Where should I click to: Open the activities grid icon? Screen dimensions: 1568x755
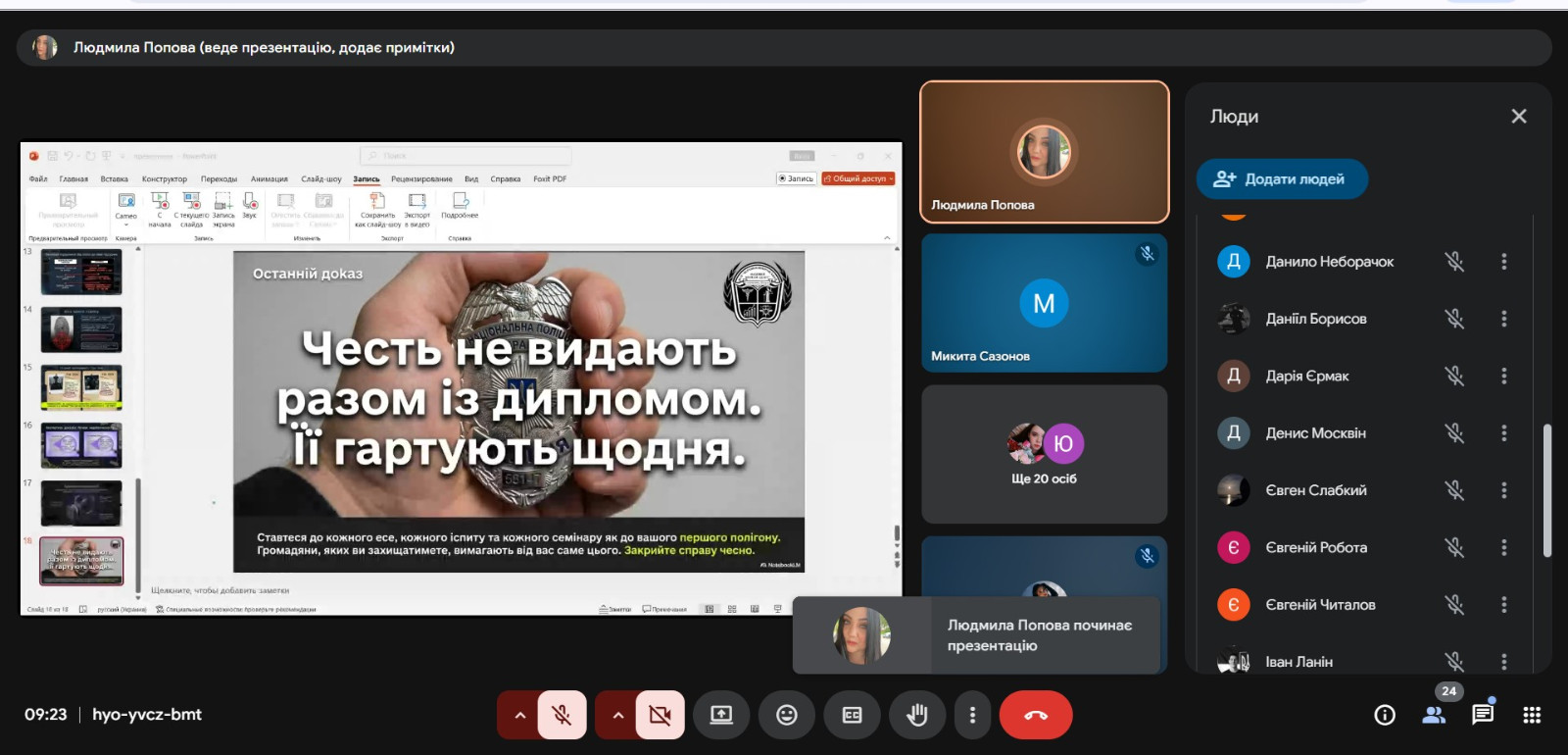click(1532, 715)
